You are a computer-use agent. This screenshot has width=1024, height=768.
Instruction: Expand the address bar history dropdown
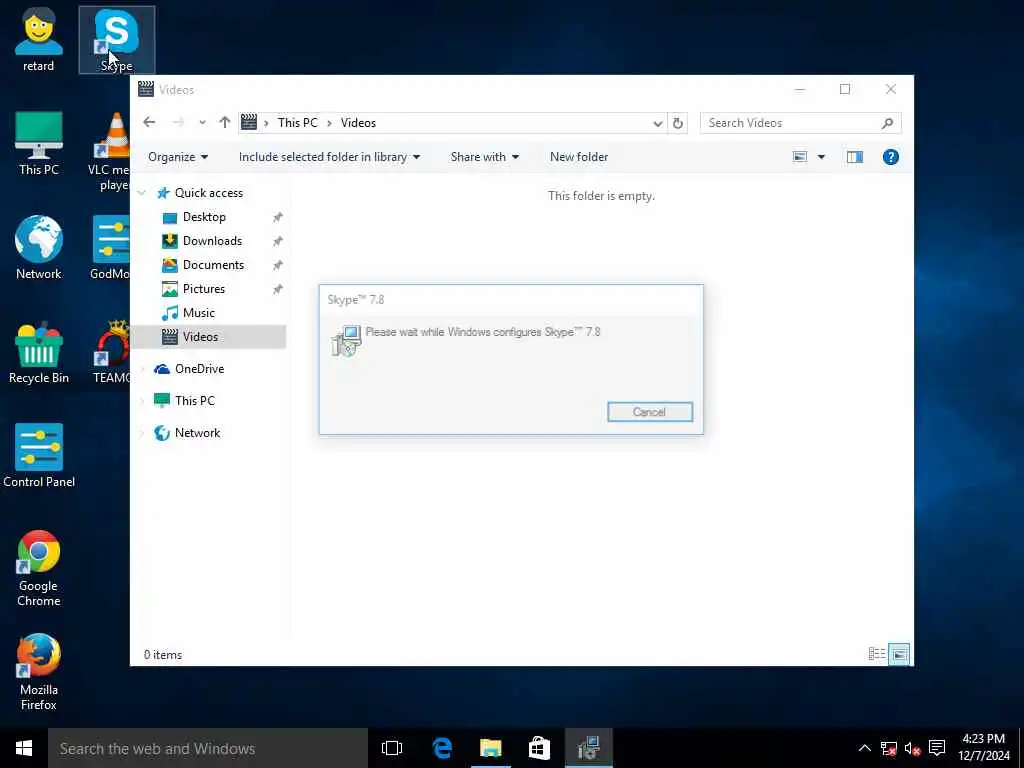click(658, 123)
